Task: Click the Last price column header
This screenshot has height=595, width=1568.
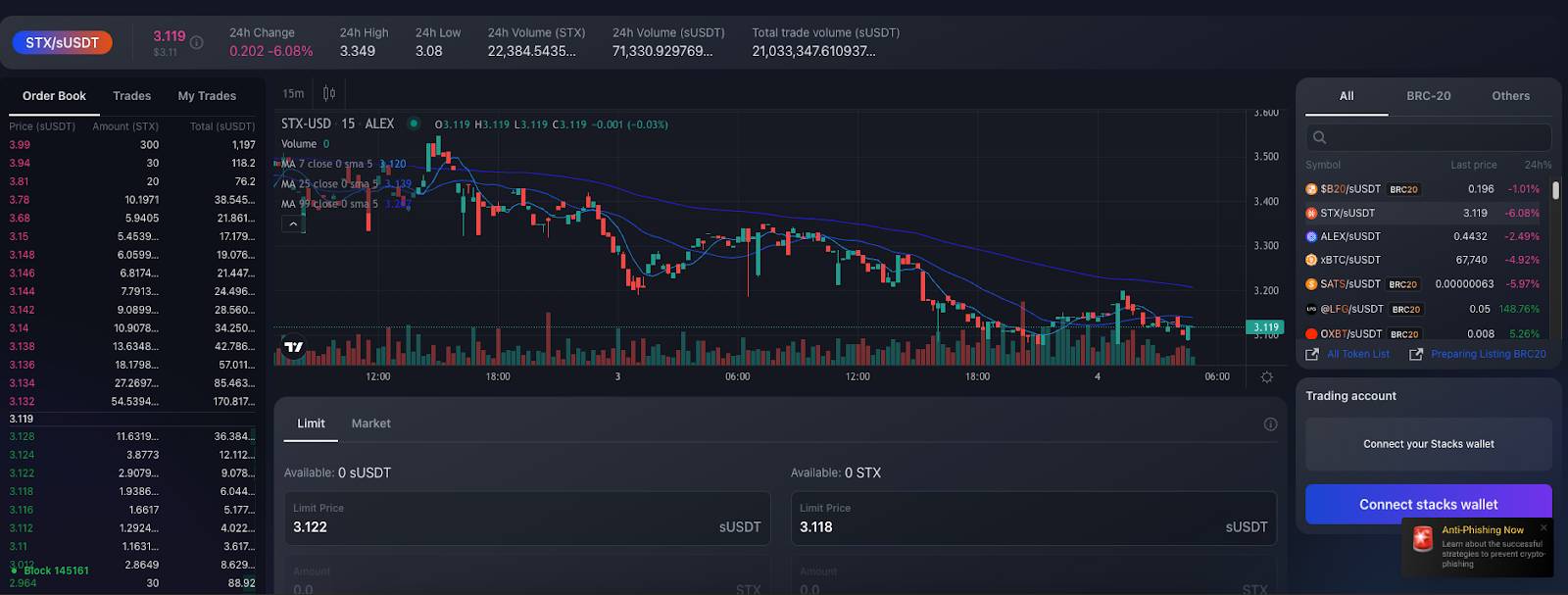Action: pyautogui.click(x=1474, y=165)
